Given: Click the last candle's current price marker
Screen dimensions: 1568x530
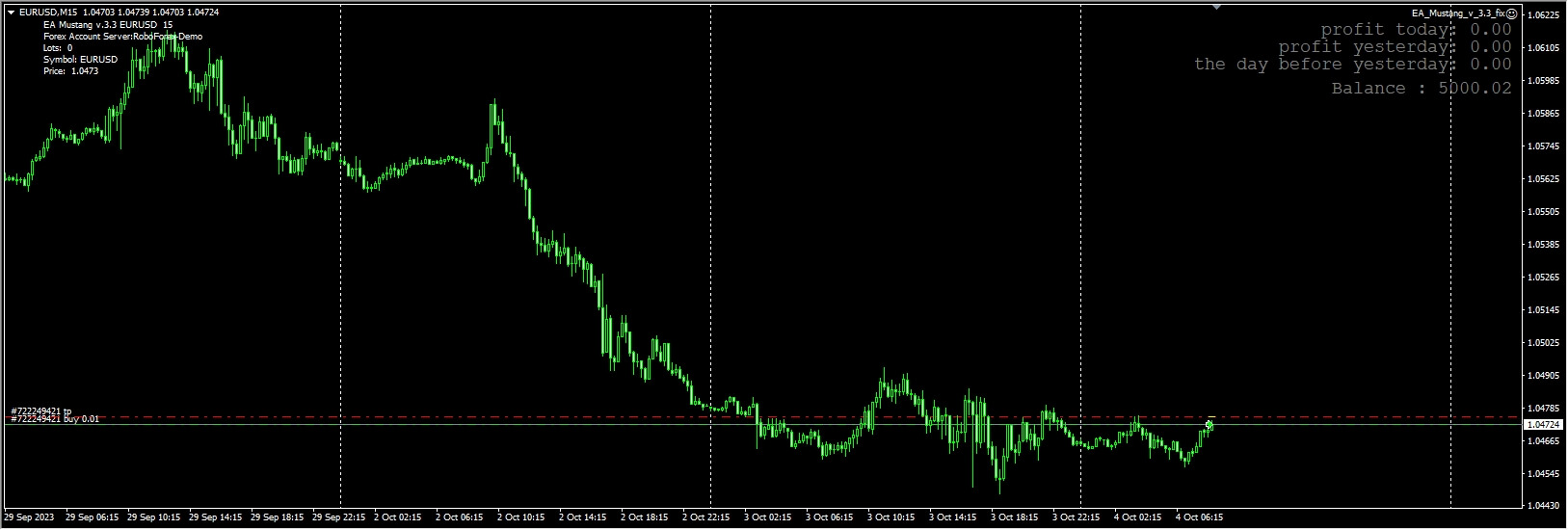Looking at the screenshot, I should coord(1209,424).
